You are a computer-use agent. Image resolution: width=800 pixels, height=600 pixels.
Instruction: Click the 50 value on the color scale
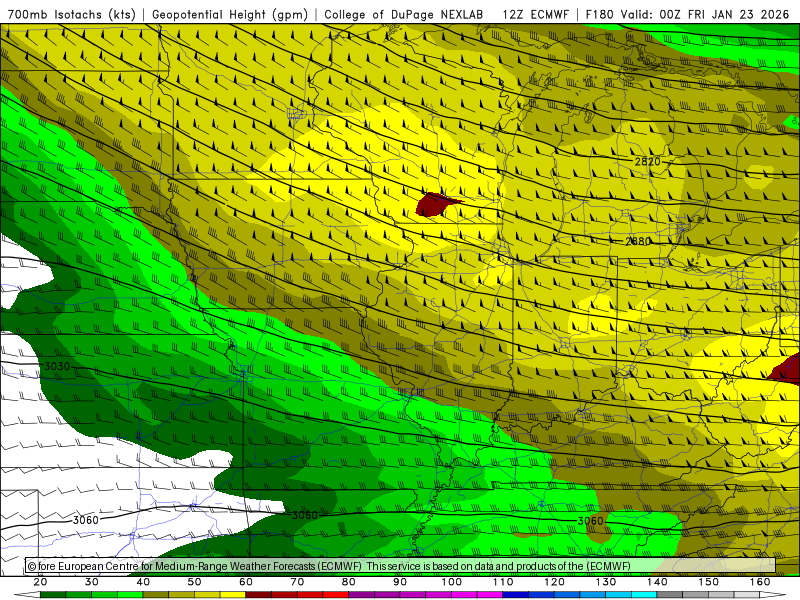point(194,582)
